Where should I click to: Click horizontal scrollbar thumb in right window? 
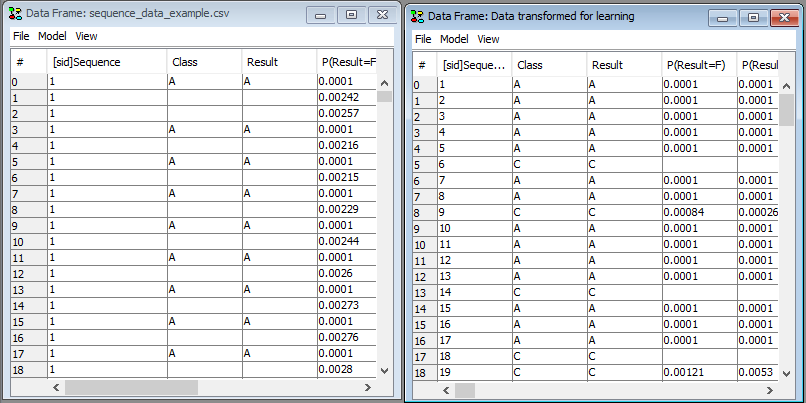pos(465,390)
